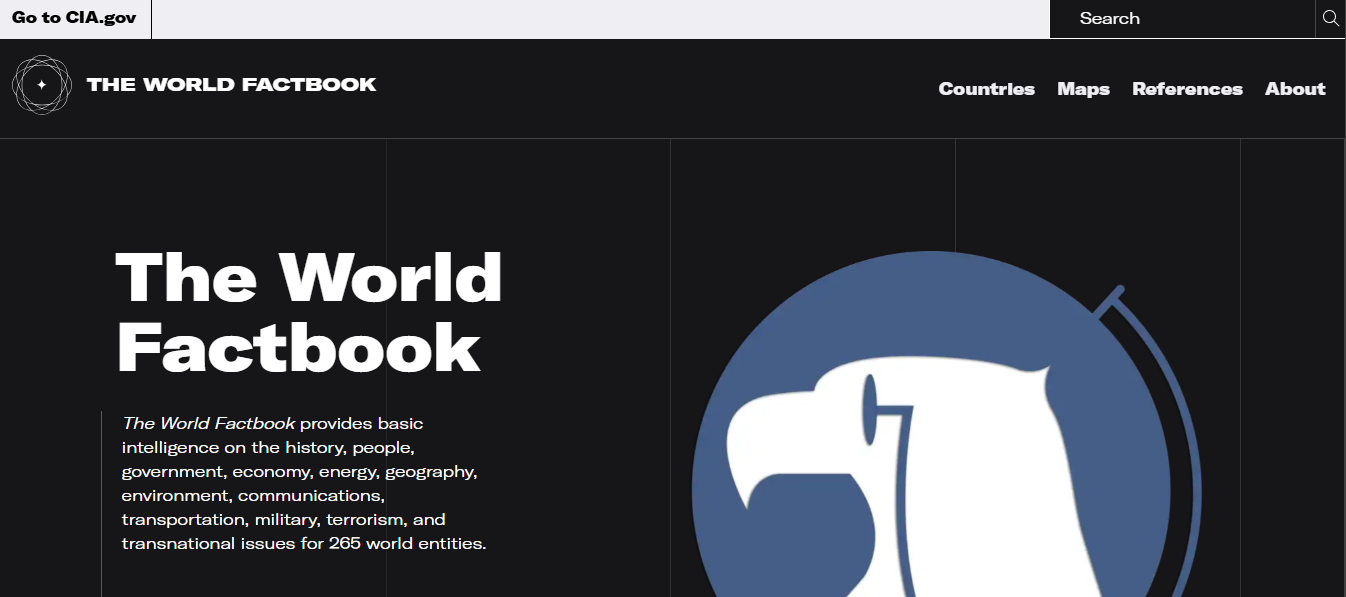Open the Countries menu

(986, 89)
